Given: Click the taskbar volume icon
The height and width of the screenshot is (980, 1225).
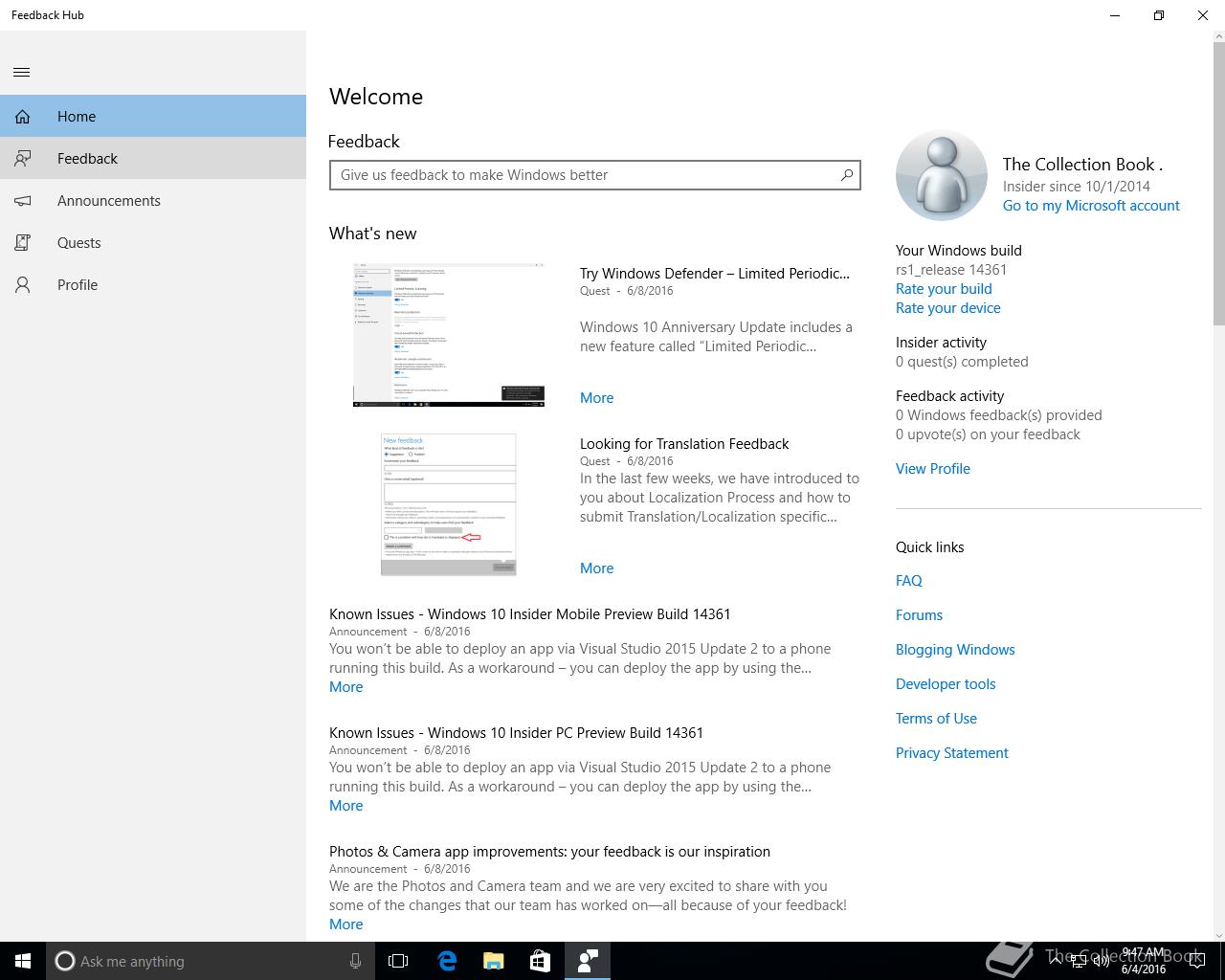Looking at the screenshot, I should [x=1101, y=961].
